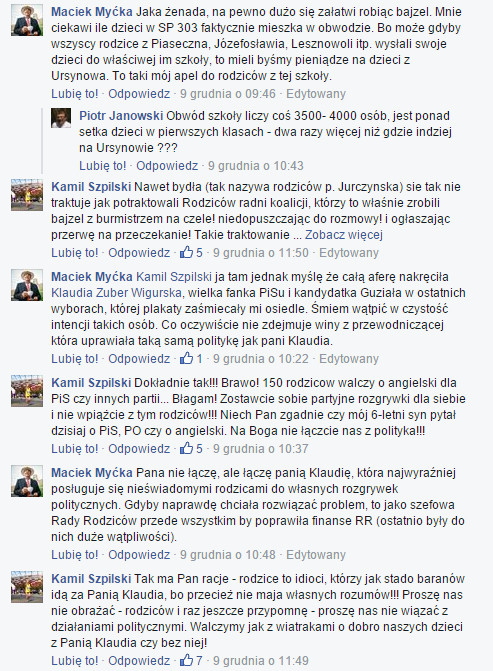This screenshot has height=671, width=493.
Task: Open Kamil Szpilski's avatar on the 11:50 comment
Action: tap(27, 195)
